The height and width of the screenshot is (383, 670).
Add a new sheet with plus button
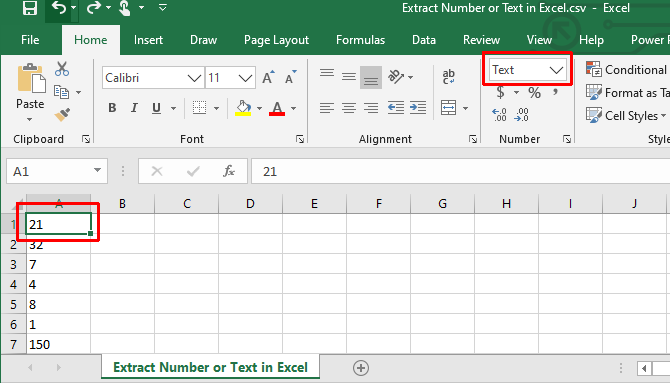click(x=361, y=368)
